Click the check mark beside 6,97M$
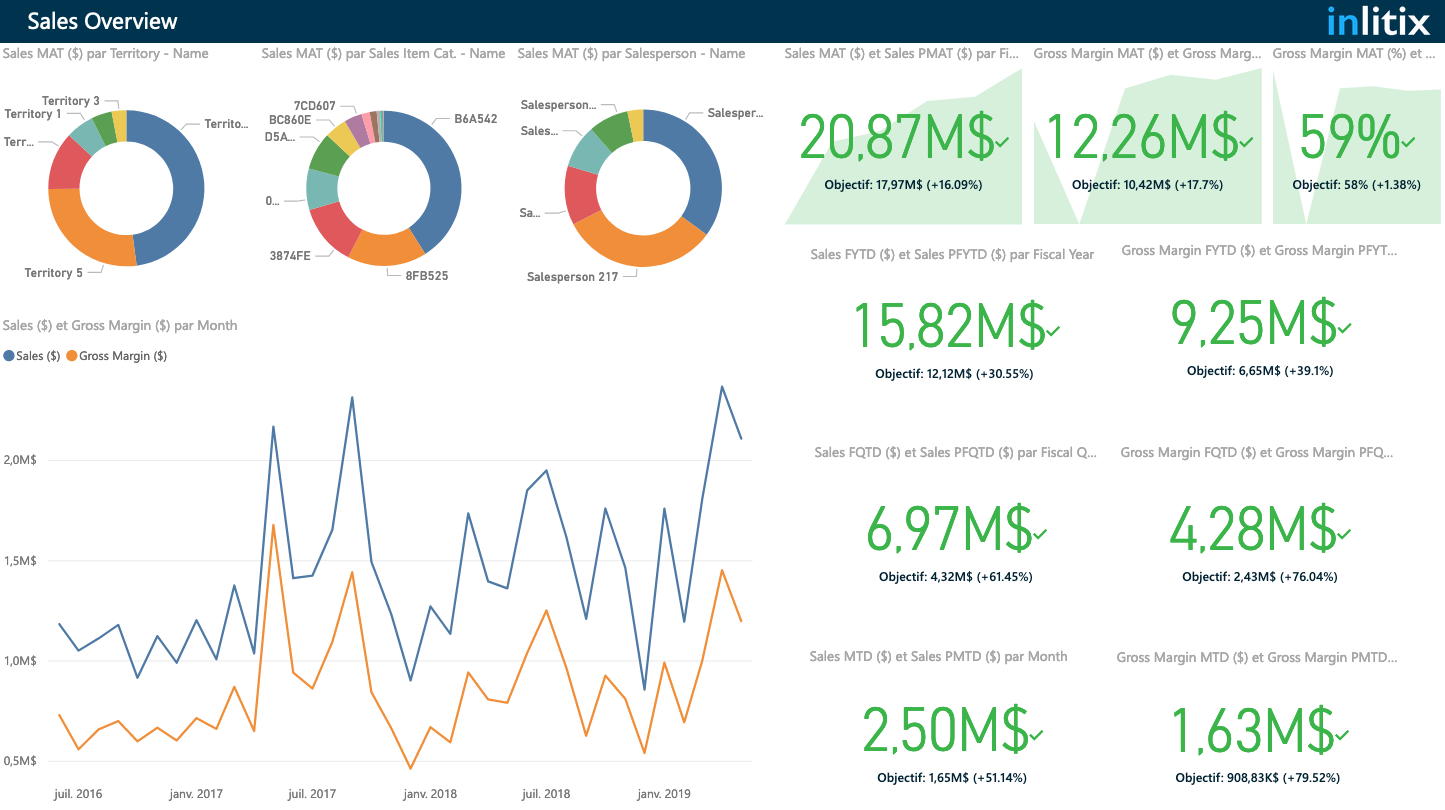Viewport: 1445px width, 810px height. (x=1040, y=535)
